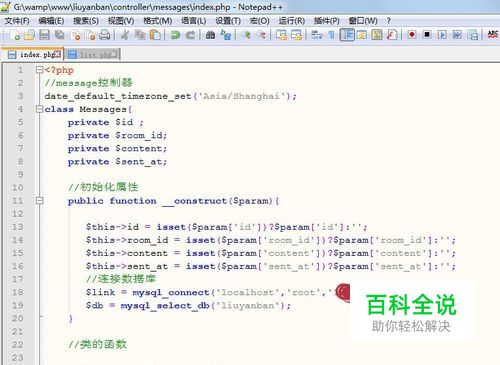Open the Function List panel icon
Viewport: 500px width, 365px height.
click(x=392, y=35)
